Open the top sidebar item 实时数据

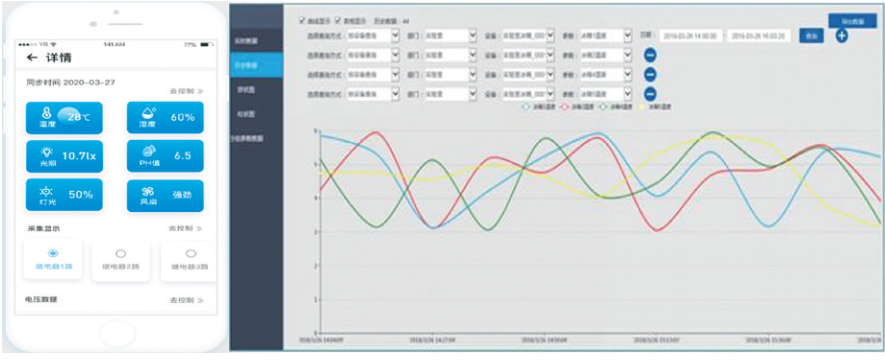(x=256, y=41)
